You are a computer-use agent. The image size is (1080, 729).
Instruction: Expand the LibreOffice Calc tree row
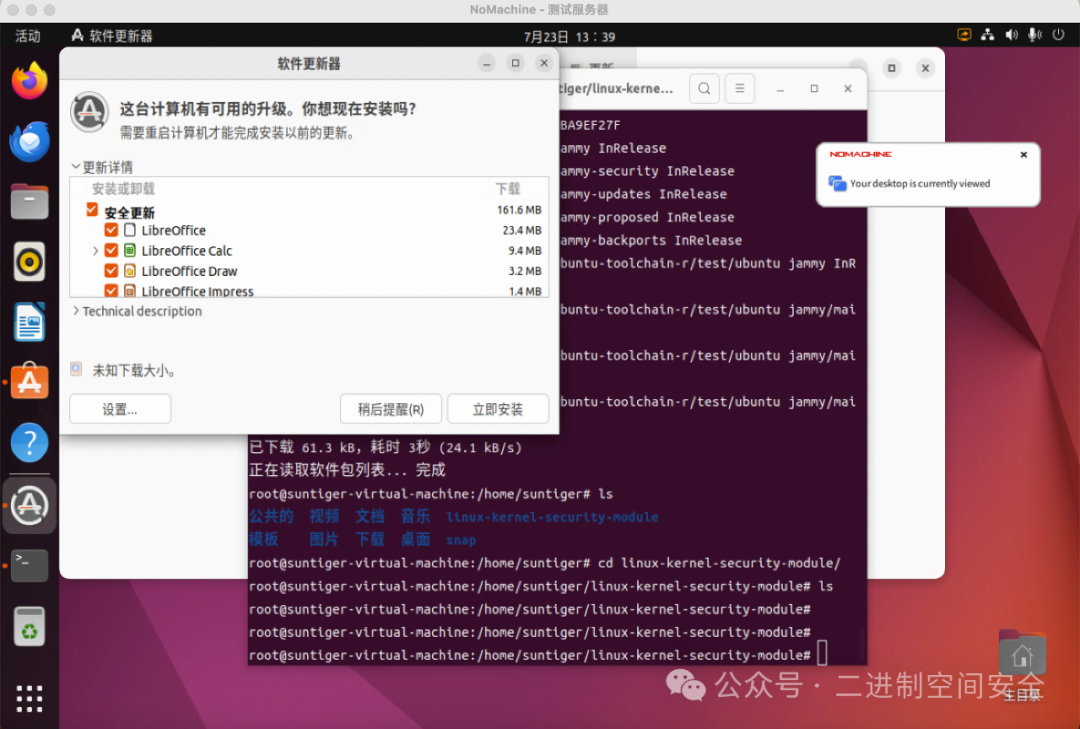tap(95, 251)
